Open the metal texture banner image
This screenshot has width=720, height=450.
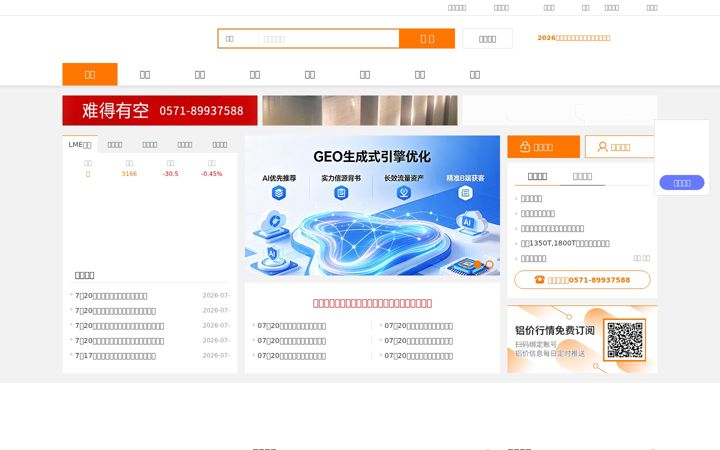(x=360, y=110)
